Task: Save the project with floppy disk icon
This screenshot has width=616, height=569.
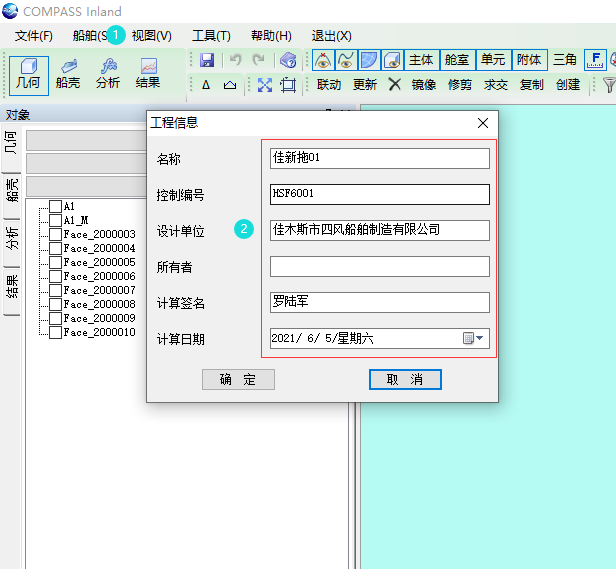Action: point(207,60)
